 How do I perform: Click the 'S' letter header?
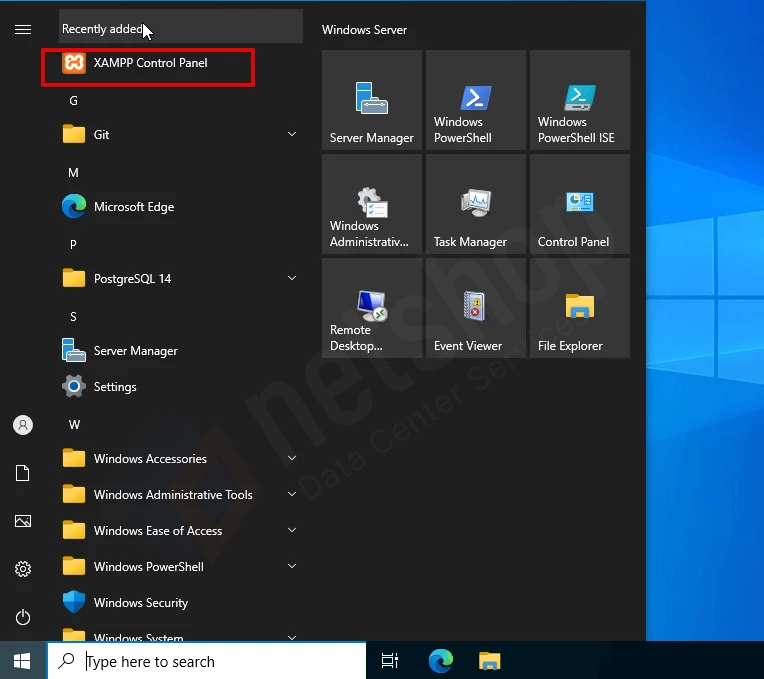pos(74,317)
